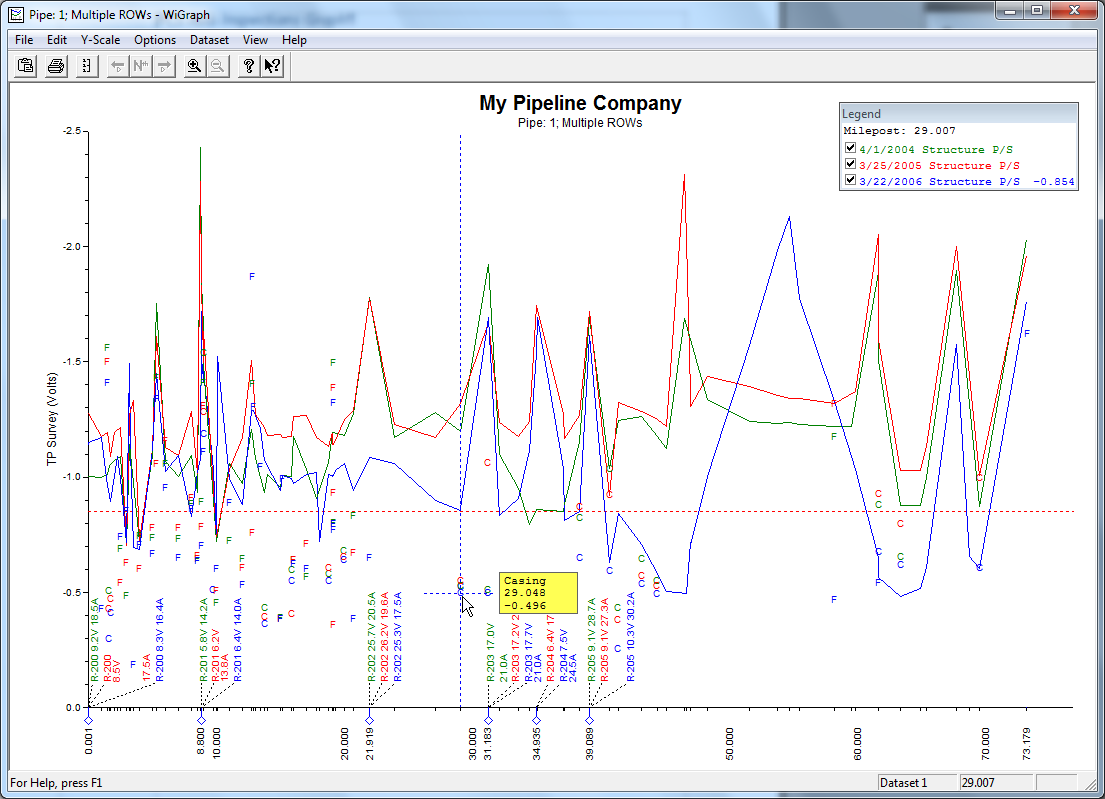
Task: Click the 70.000 milepost axis label
Action: tap(985, 743)
